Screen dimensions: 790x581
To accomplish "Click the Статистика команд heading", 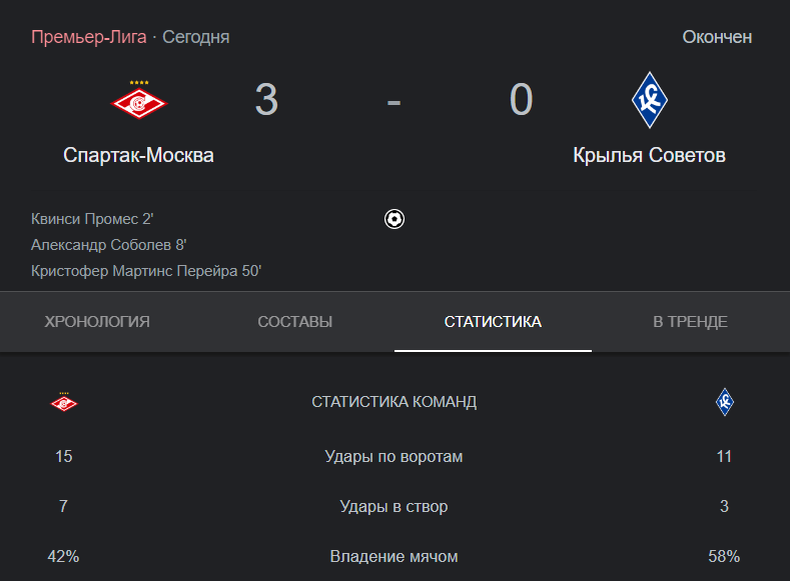I will 394,402.
